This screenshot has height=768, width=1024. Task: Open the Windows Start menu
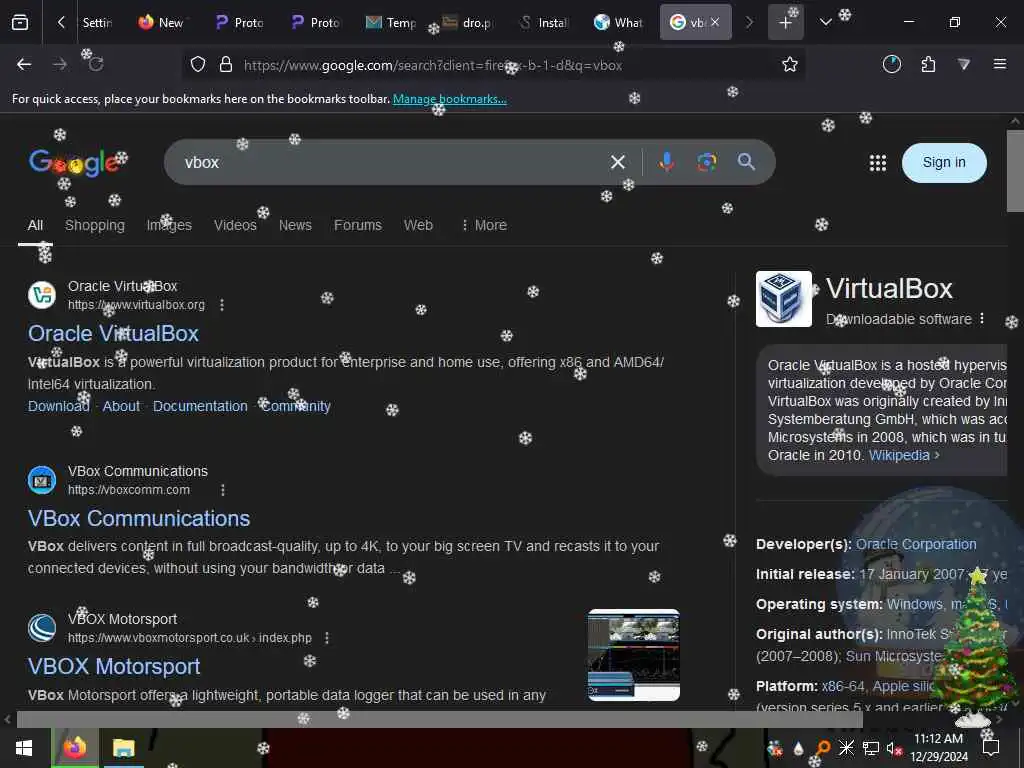(x=24, y=748)
